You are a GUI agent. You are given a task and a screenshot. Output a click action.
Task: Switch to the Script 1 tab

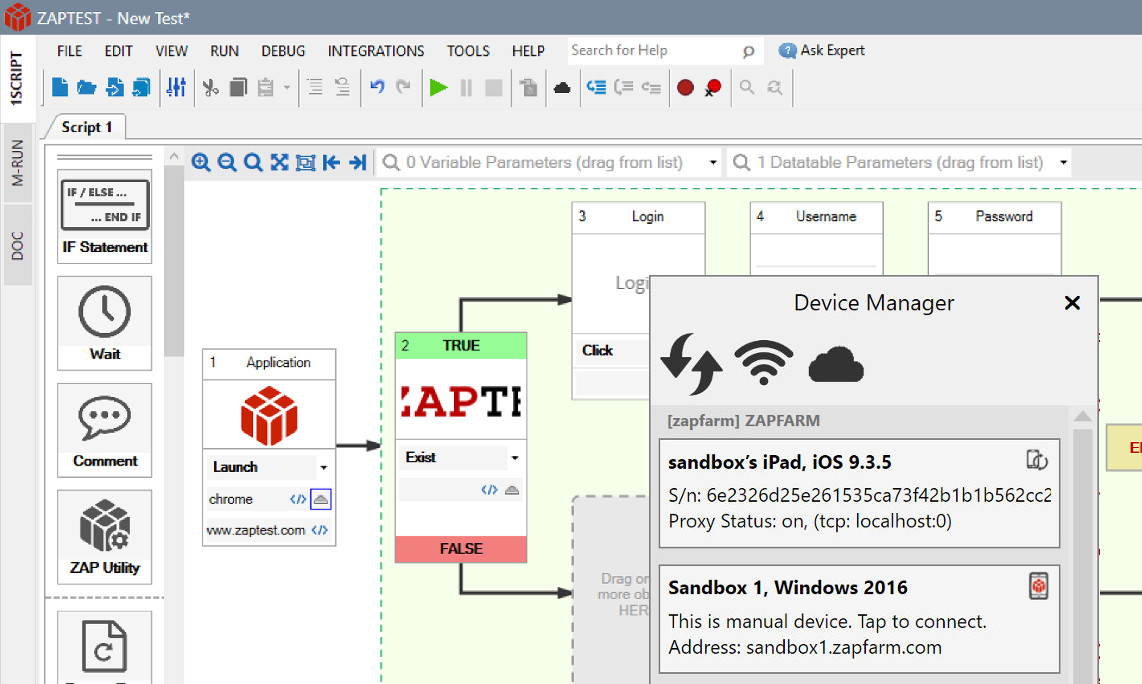87,127
